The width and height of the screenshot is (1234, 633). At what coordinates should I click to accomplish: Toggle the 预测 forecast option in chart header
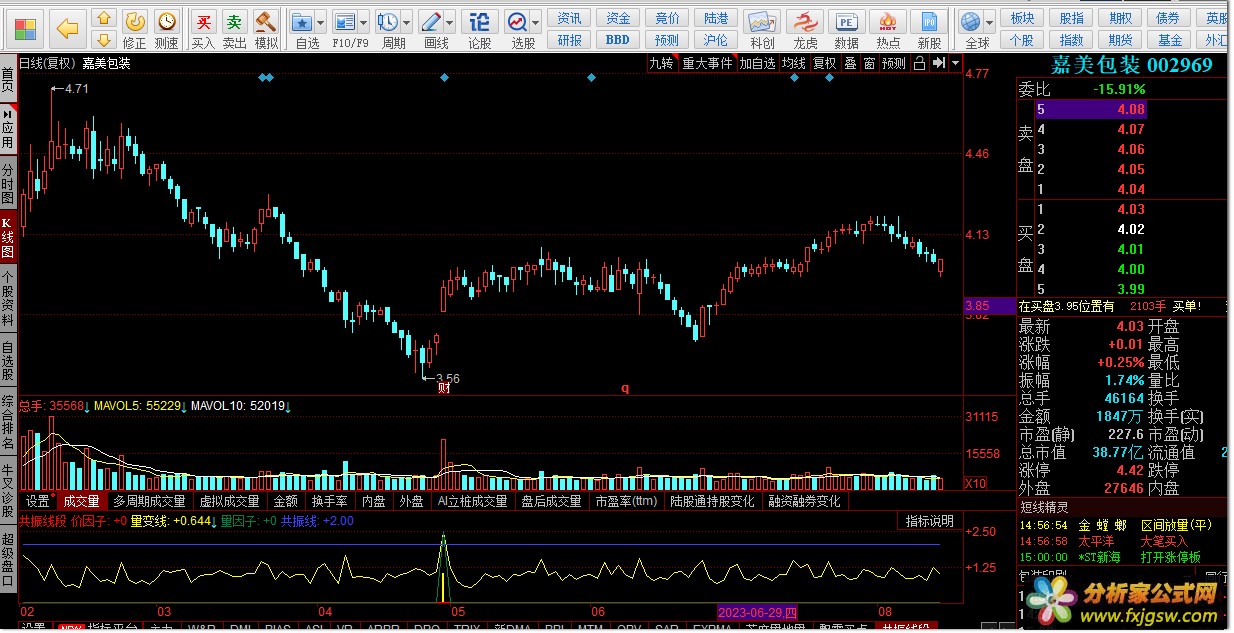894,62
